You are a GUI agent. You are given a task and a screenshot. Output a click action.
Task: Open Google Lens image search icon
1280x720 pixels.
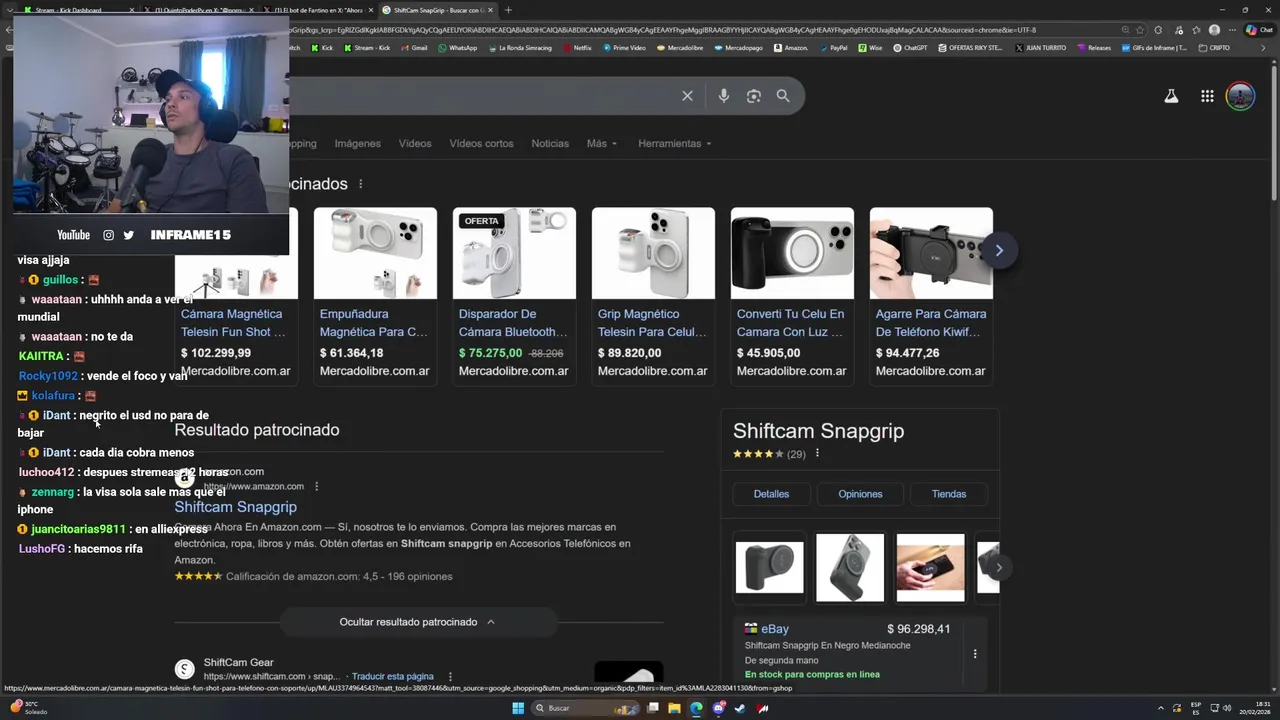coord(753,96)
